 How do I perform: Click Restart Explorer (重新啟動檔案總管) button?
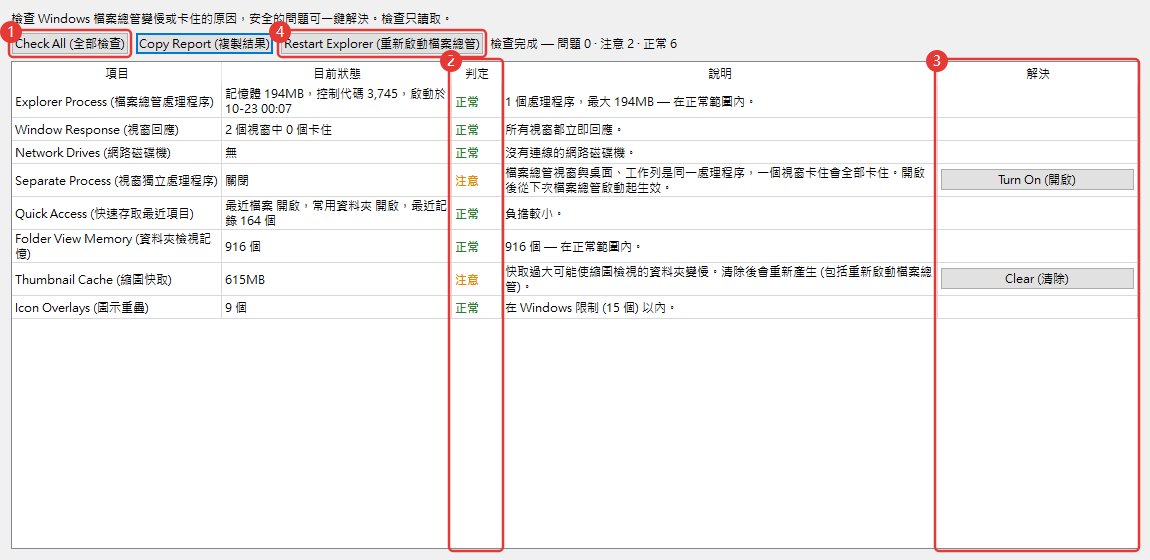(383, 44)
